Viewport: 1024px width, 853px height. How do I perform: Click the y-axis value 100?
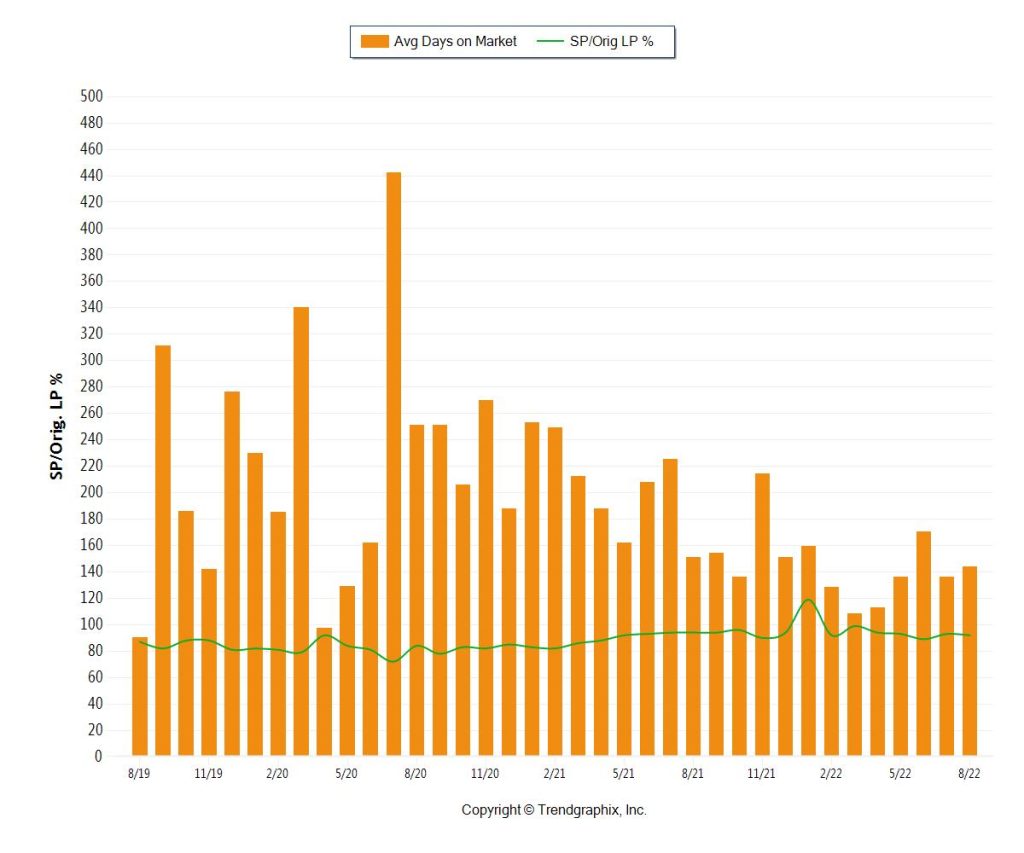coord(91,624)
